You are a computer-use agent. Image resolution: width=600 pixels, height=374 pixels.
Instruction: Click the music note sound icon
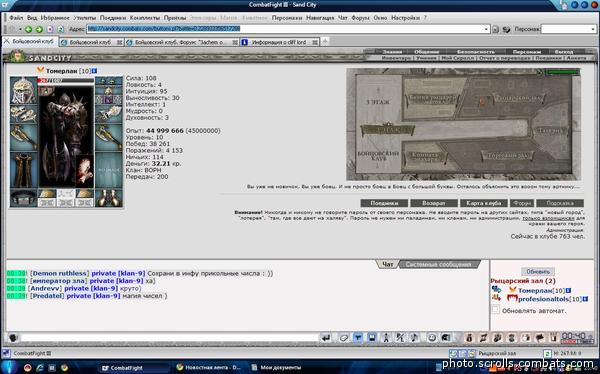coord(414,338)
